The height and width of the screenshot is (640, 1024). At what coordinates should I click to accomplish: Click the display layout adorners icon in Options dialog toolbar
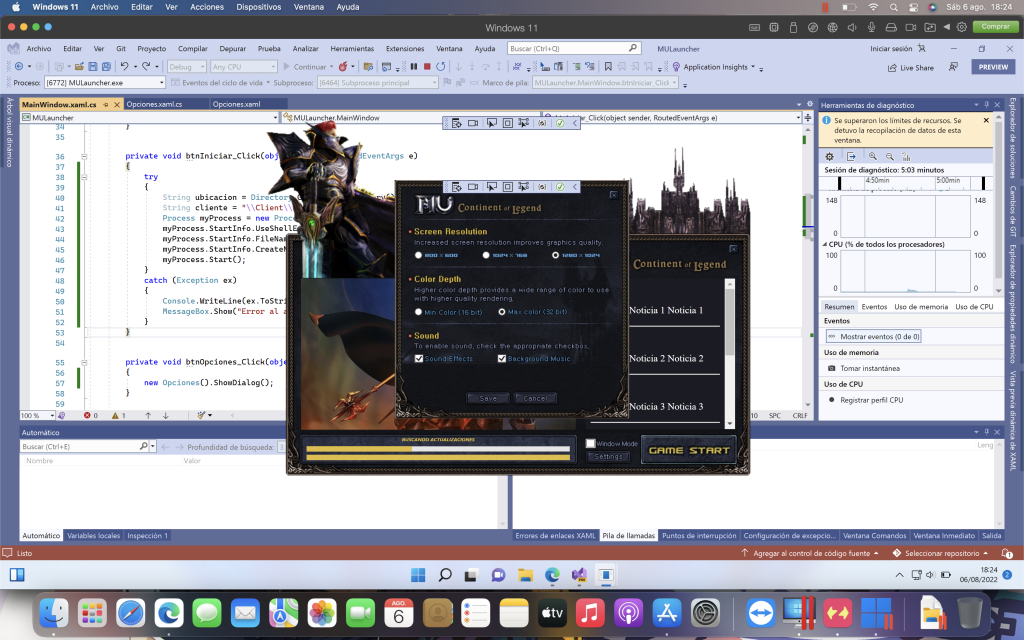[x=507, y=187]
